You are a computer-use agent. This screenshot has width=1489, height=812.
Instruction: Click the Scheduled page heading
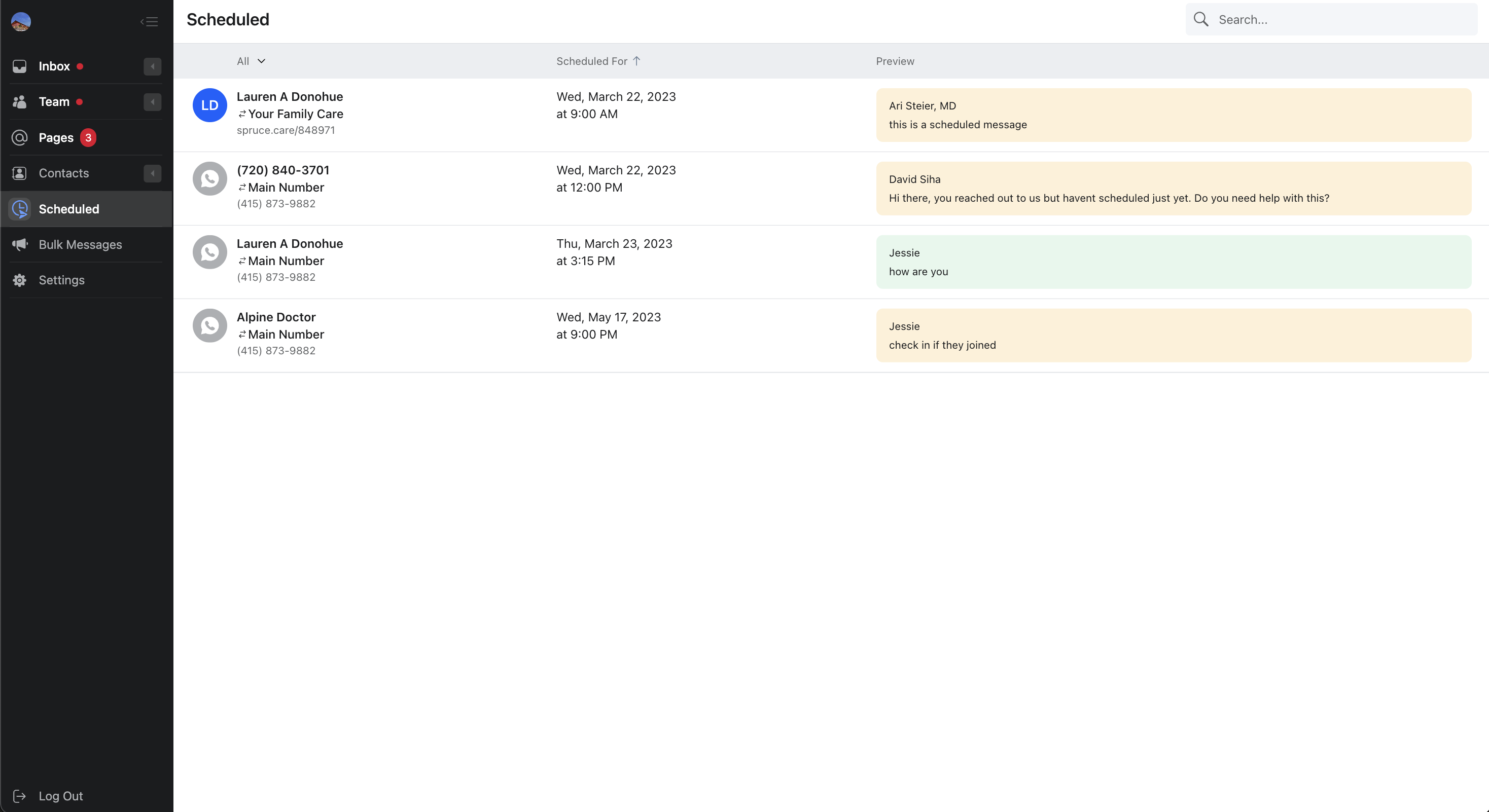(228, 19)
